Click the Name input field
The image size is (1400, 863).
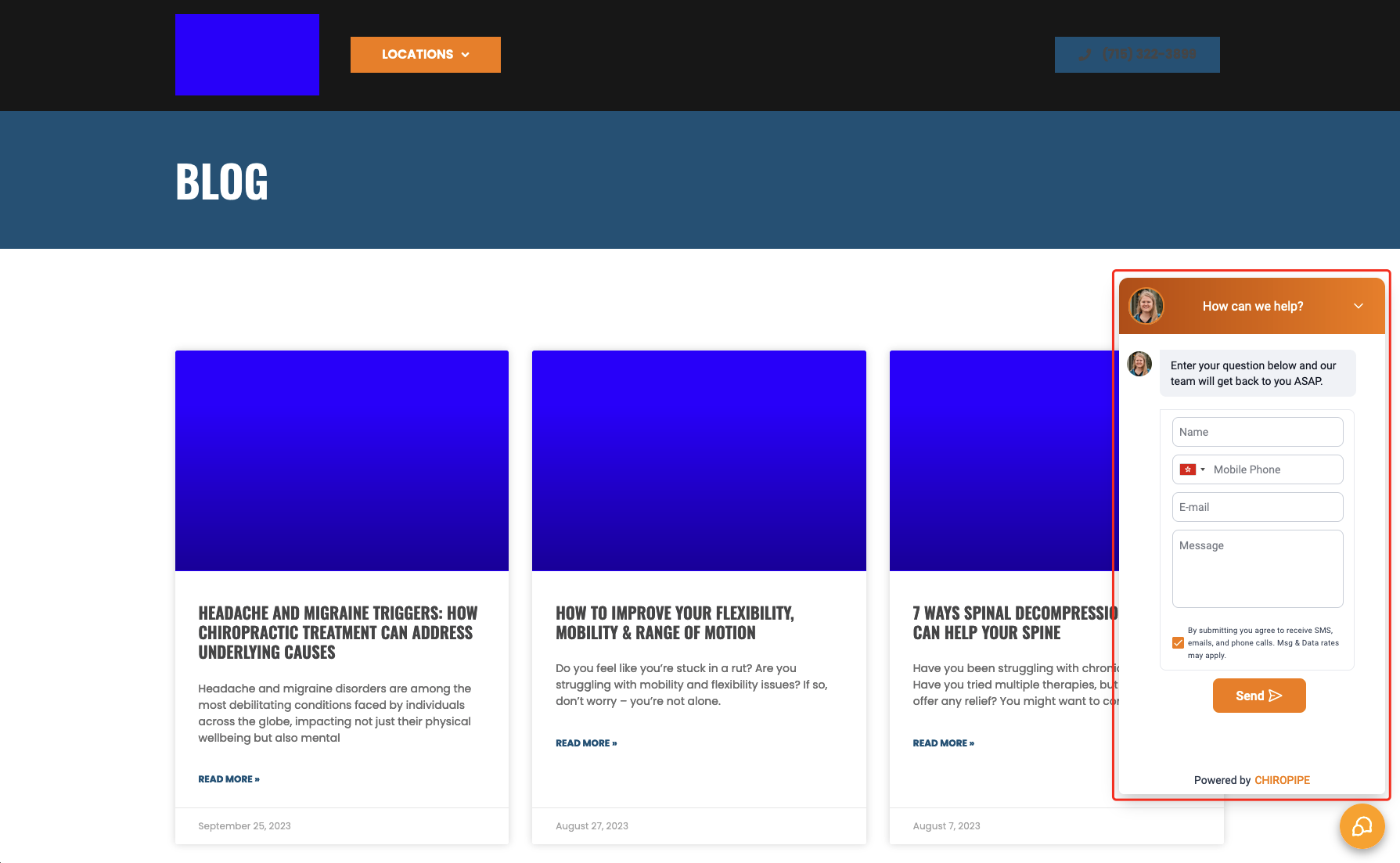(1257, 432)
